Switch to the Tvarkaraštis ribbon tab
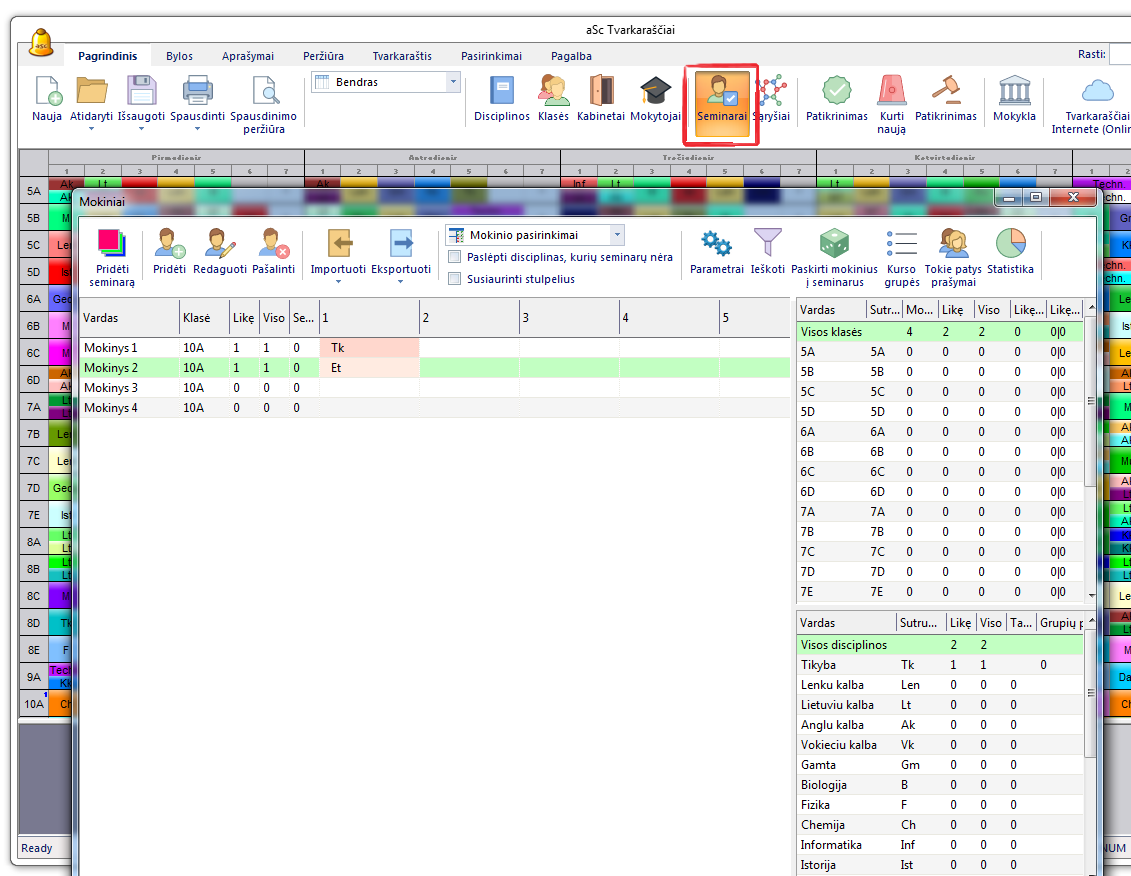The image size is (1131, 876). (x=401, y=56)
